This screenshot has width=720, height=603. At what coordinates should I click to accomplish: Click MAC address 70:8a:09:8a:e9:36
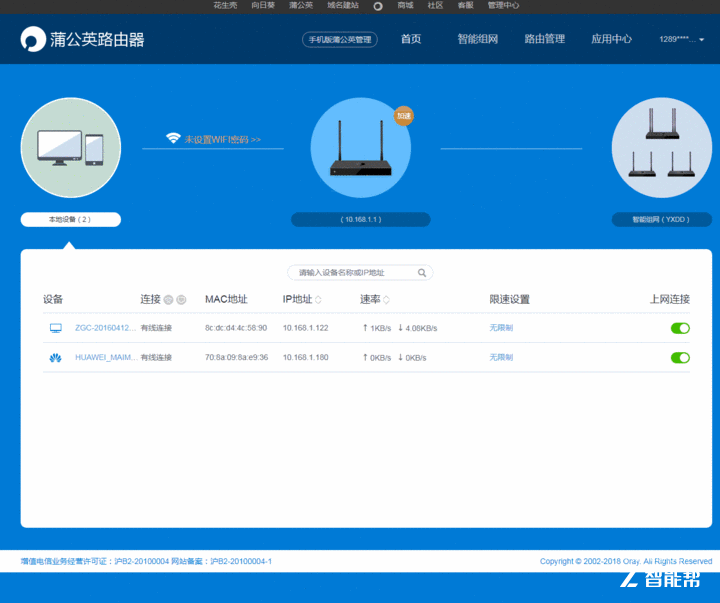tap(236, 358)
